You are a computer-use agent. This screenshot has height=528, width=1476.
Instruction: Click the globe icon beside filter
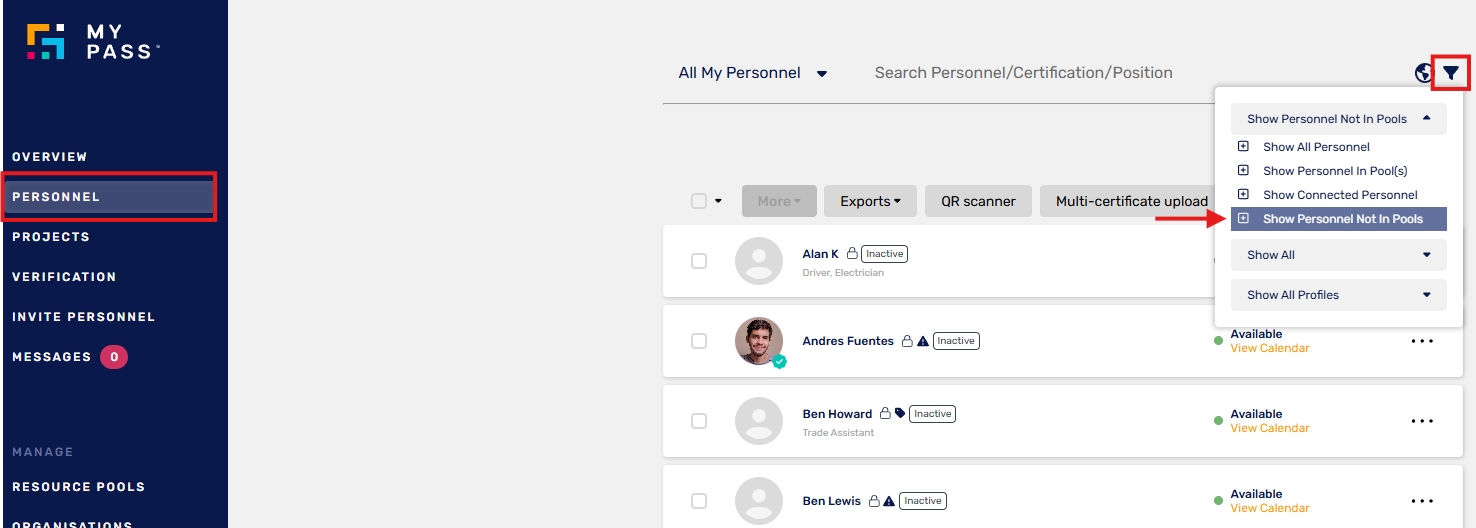click(1424, 73)
